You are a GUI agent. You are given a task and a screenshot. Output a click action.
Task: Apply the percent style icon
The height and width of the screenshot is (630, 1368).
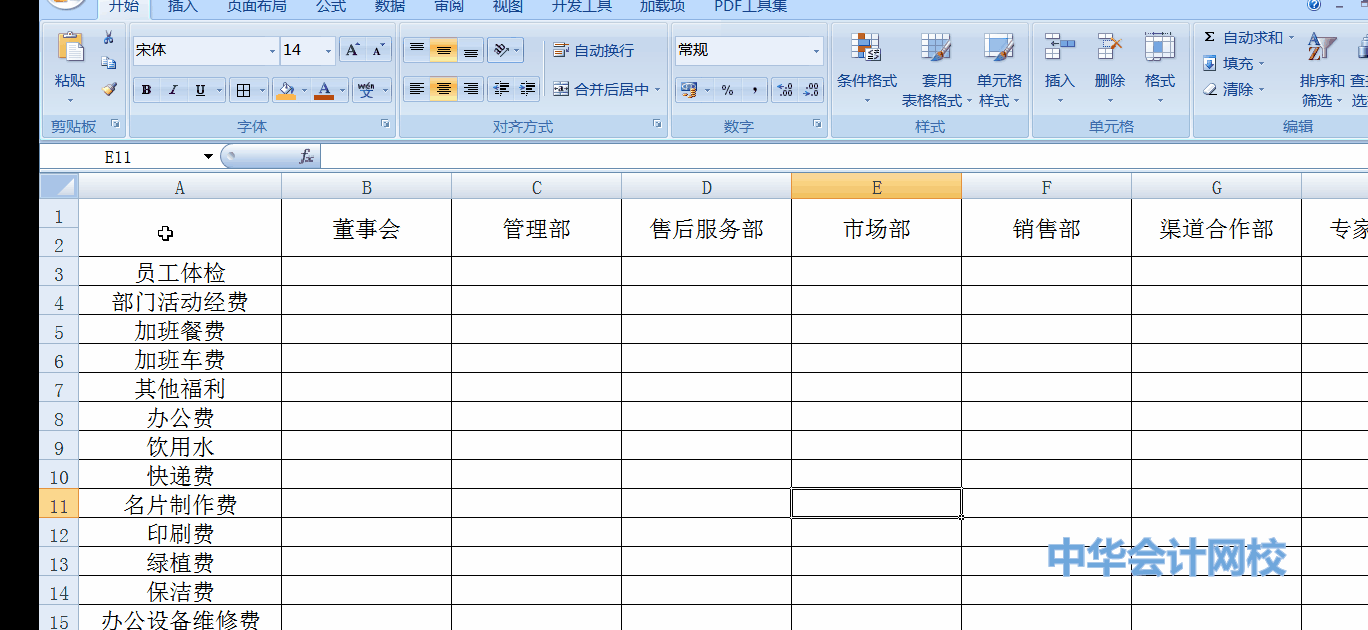727,90
